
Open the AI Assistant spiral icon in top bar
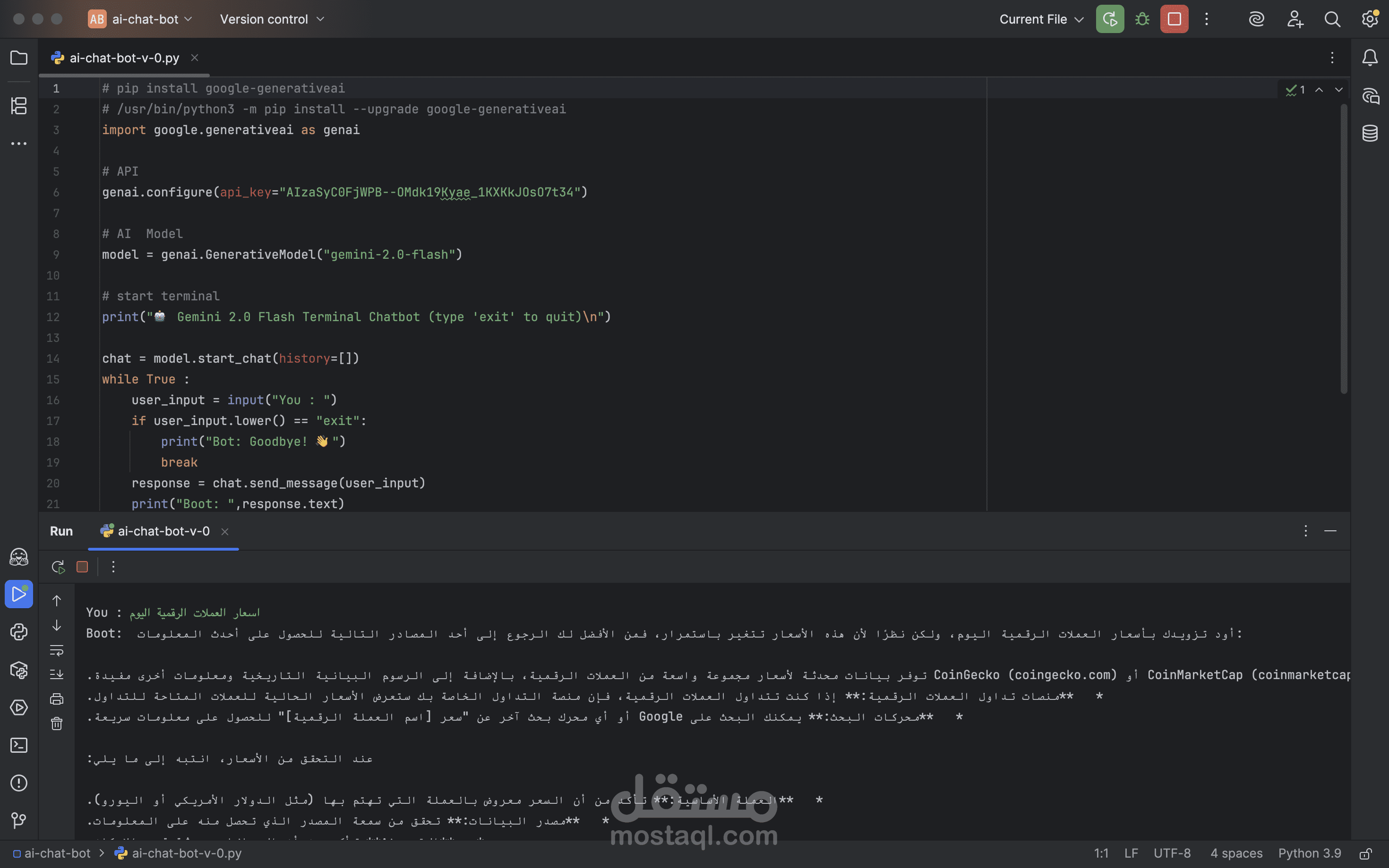[x=1256, y=19]
